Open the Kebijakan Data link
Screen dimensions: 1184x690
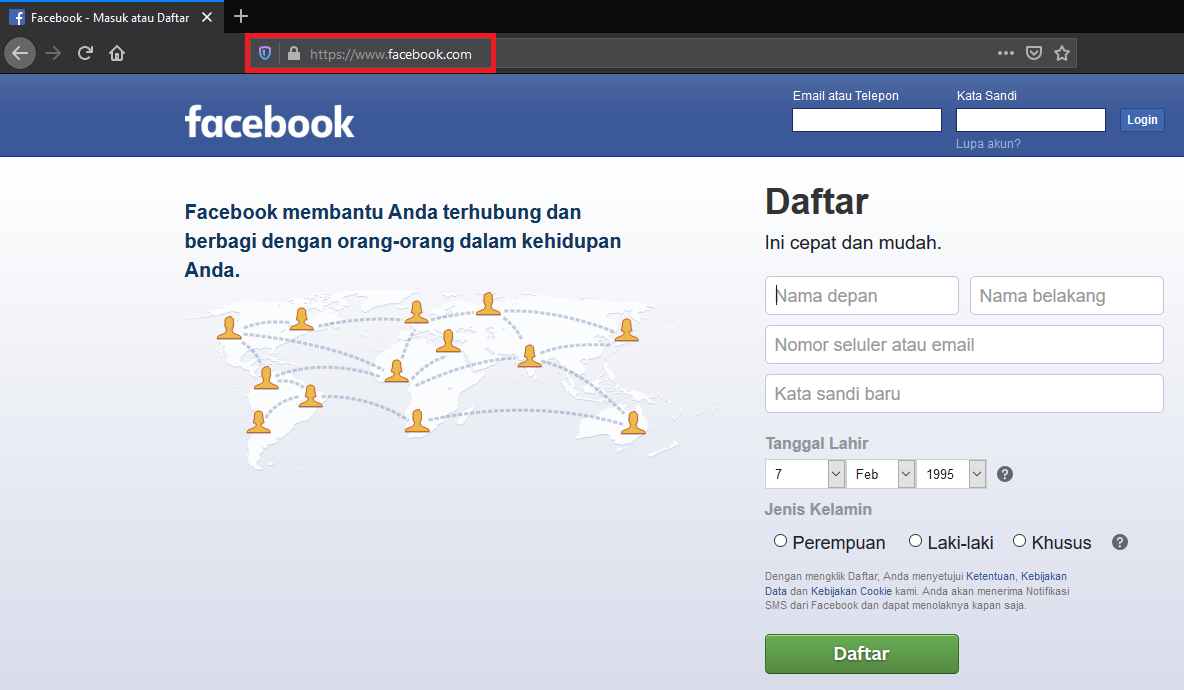tap(1044, 576)
